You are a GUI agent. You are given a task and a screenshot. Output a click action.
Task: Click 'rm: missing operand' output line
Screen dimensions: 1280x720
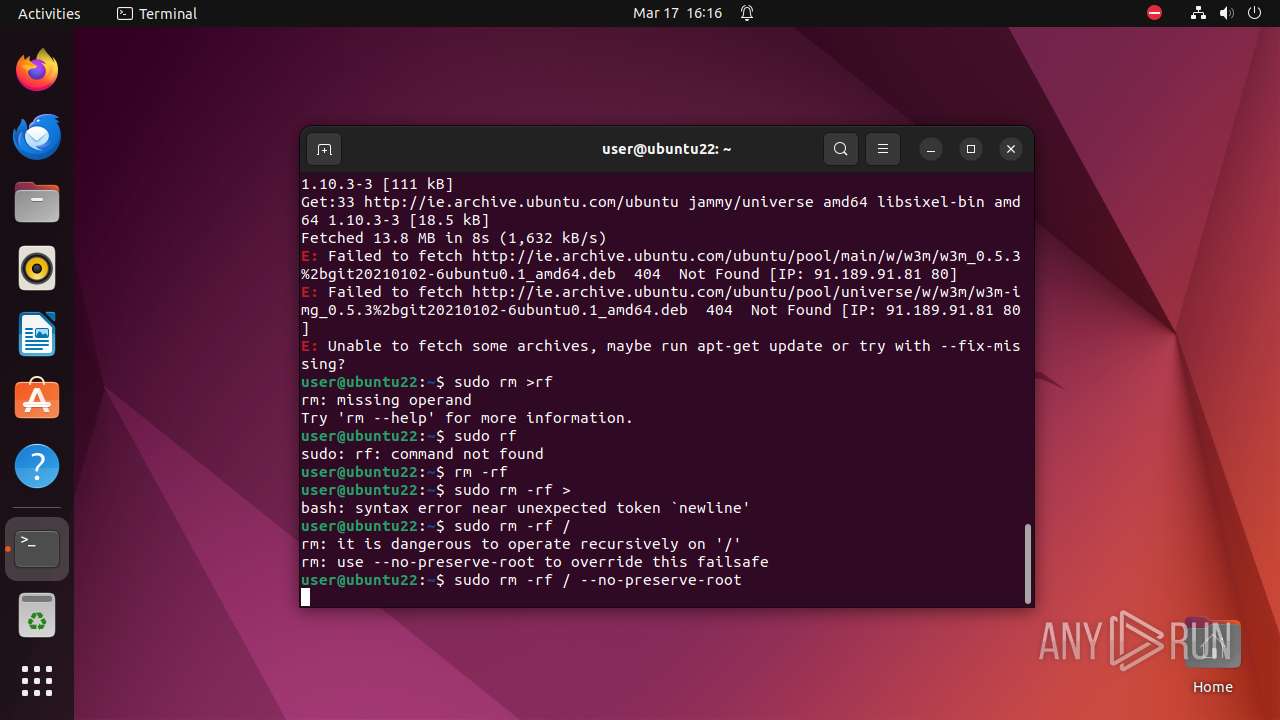[x=386, y=400]
